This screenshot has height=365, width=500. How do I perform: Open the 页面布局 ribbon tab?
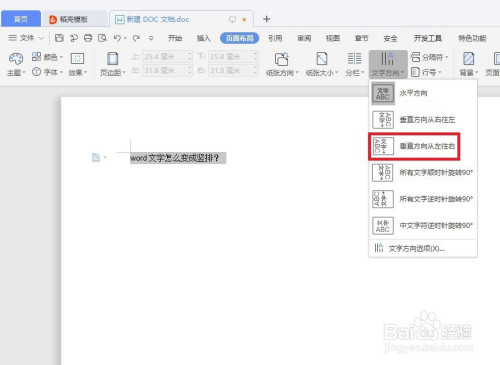click(239, 38)
